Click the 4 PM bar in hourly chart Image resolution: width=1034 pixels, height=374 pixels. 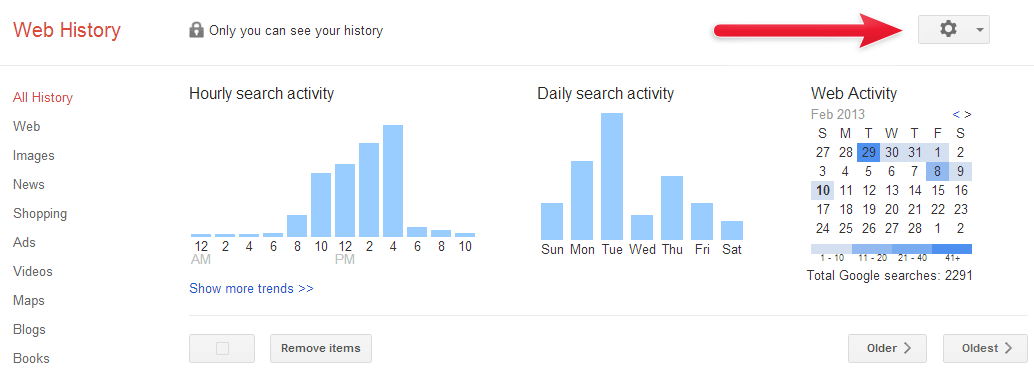point(393,181)
